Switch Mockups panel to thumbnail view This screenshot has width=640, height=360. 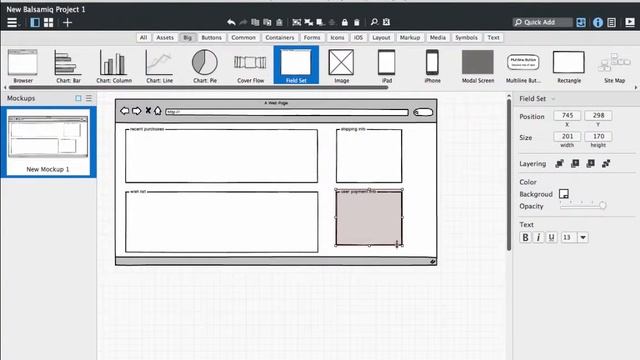pyautogui.click(x=78, y=98)
